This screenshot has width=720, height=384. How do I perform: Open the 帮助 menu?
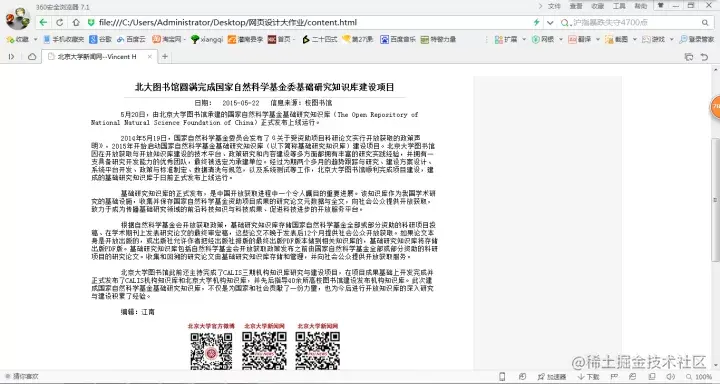point(641,6)
